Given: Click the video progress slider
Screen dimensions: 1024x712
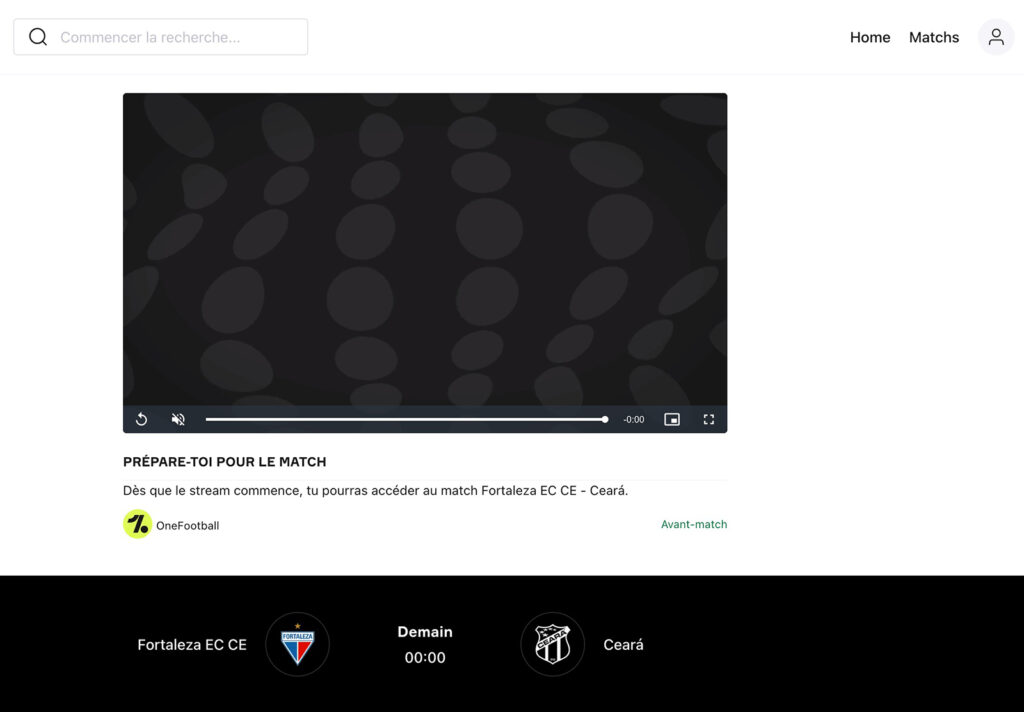Looking at the screenshot, I should 407,419.
